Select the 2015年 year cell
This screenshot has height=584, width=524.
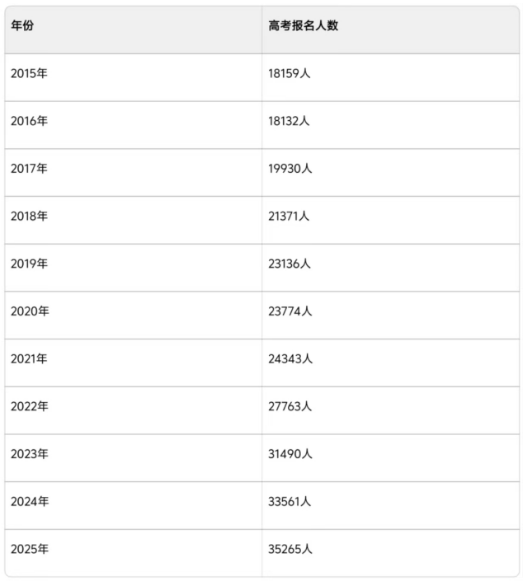click(x=29, y=73)
